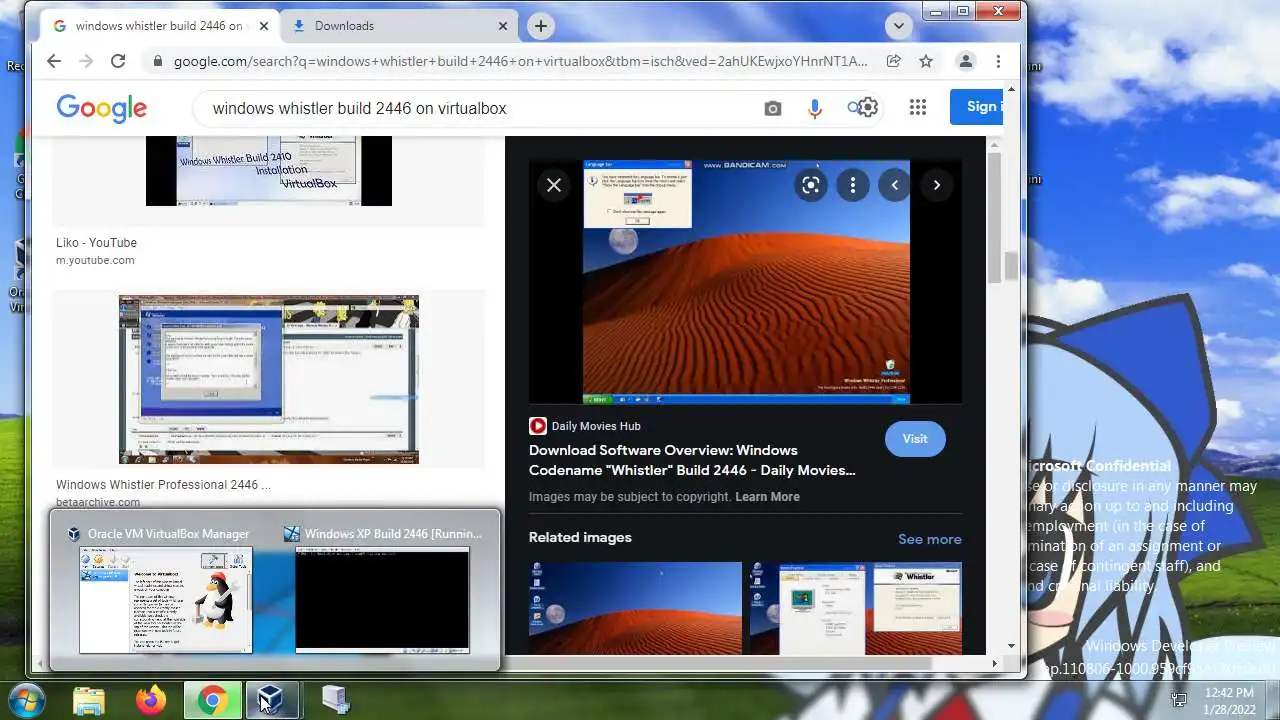Switch to the Downloads tab
This screenshot has height=720, width=1280.
(x=399, y=26)
